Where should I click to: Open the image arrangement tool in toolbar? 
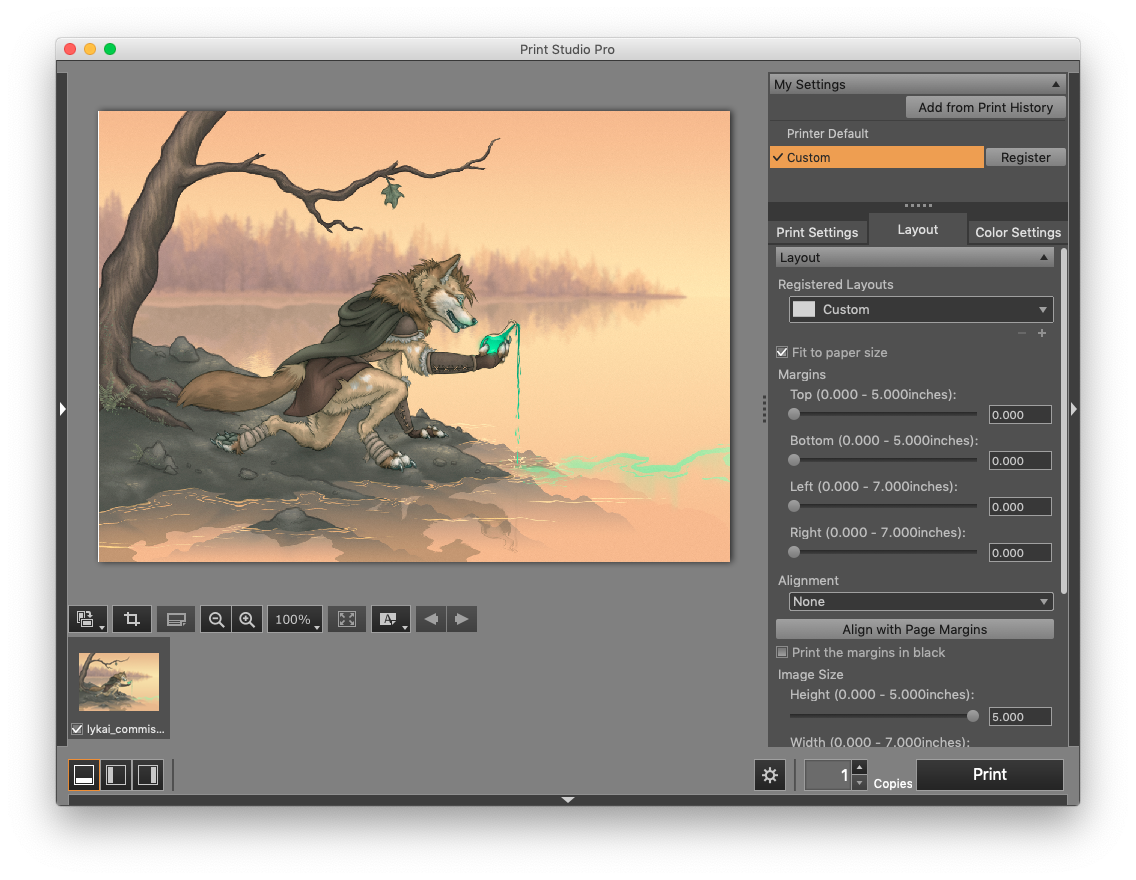(88, 619)
